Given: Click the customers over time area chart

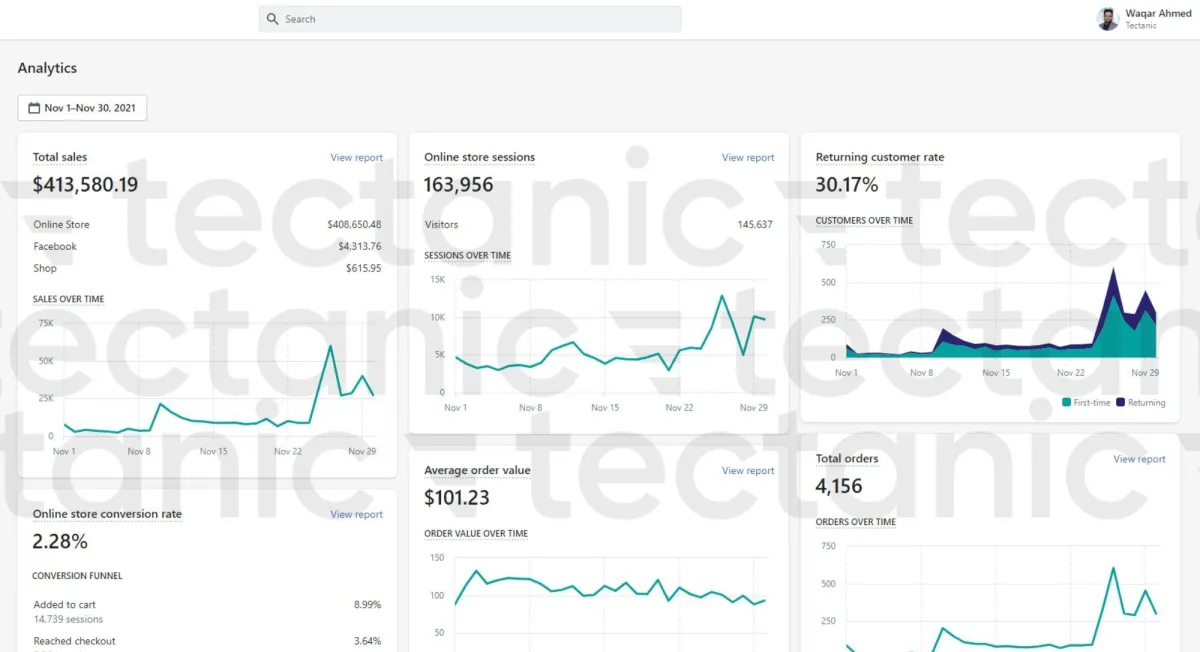Looking at the screenshot, I should [1000, 301].
